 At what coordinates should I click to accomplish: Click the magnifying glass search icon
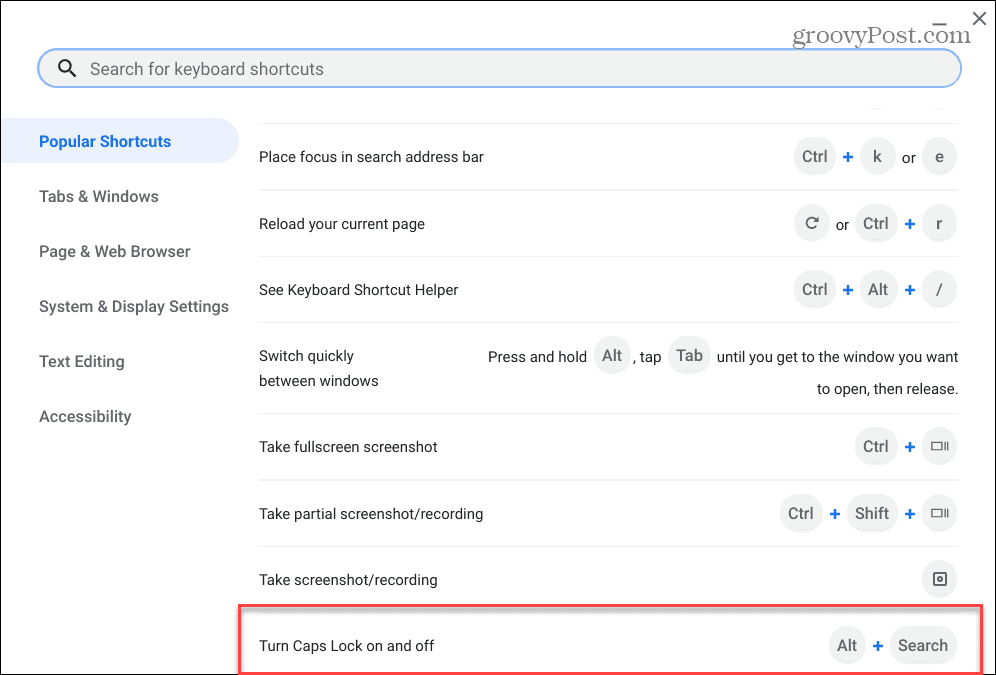[x=66, y=68]
